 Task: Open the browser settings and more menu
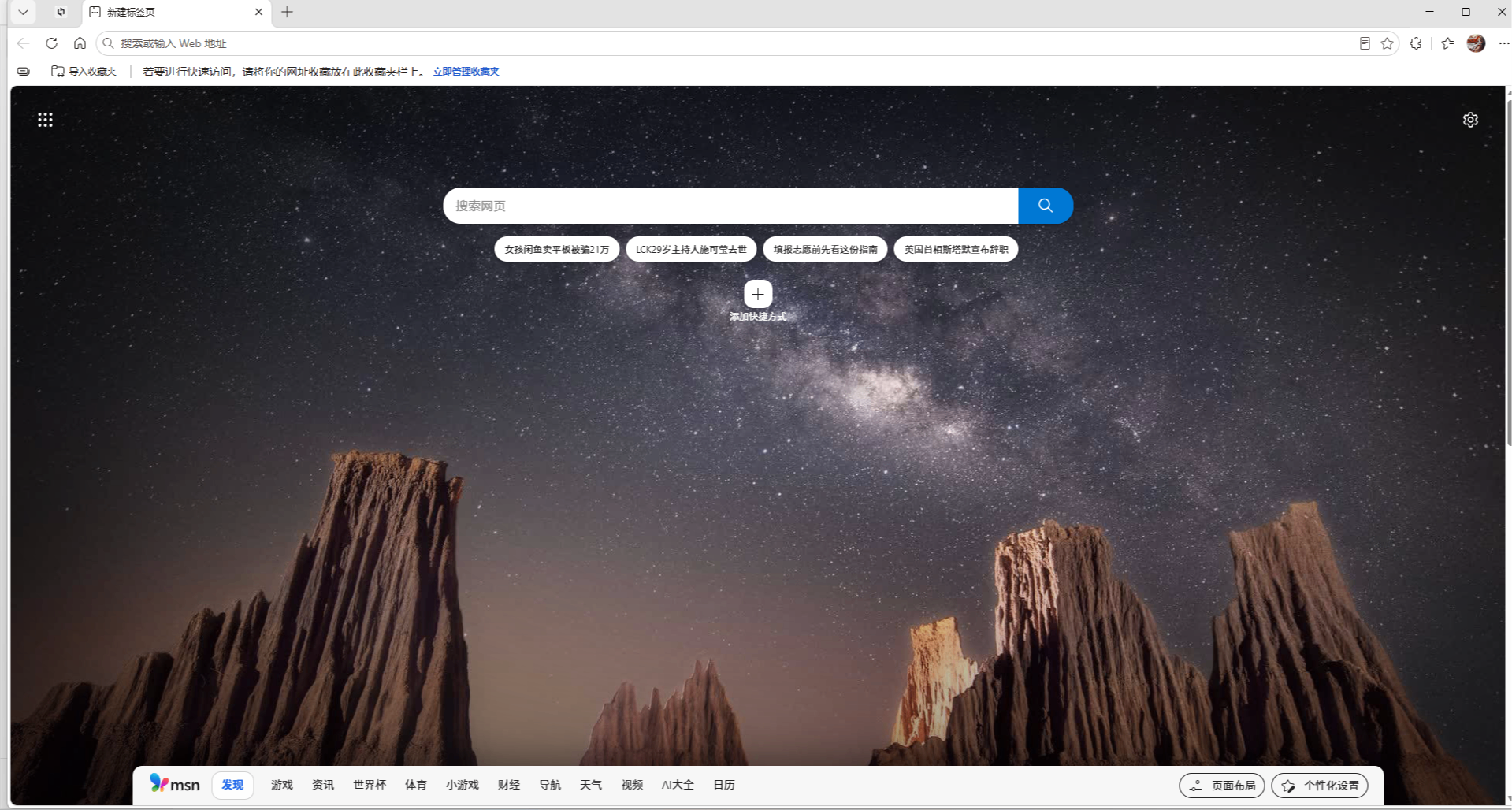(1503, 43)
